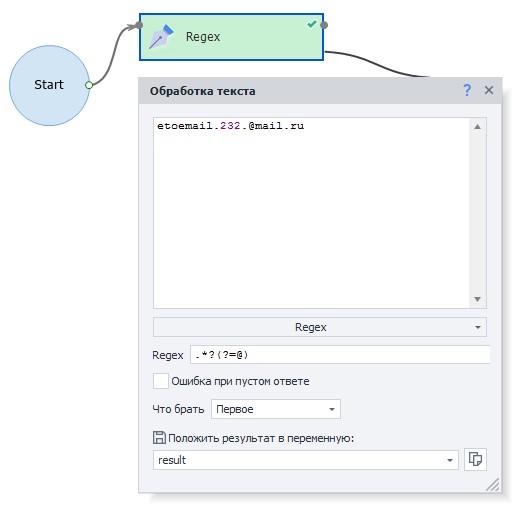The image size is (519, 508).
Task: Open help via the question mark icon
Action: (x=467, y=90)
